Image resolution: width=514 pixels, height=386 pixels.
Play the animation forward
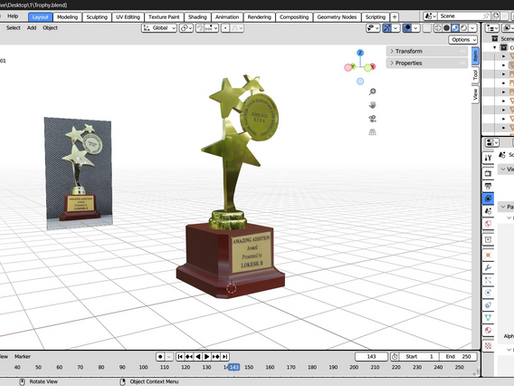207,357
